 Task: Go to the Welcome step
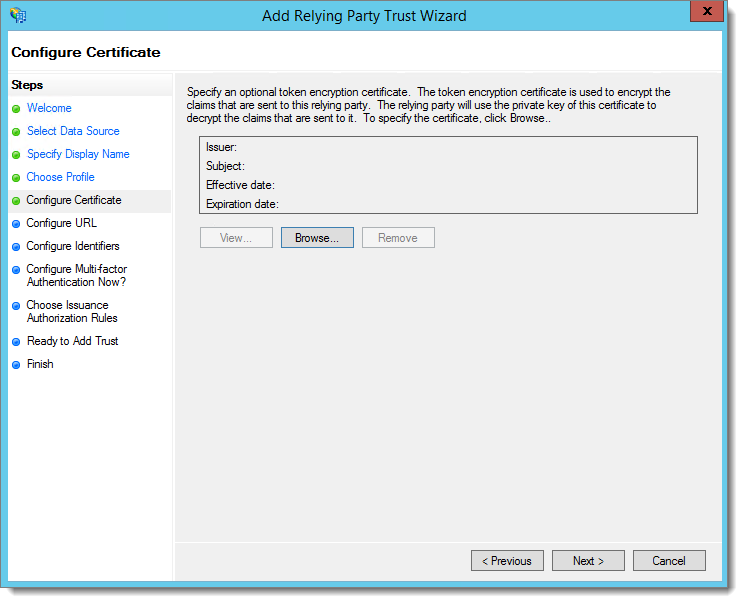pyautogui.click(x=49, y=108)
